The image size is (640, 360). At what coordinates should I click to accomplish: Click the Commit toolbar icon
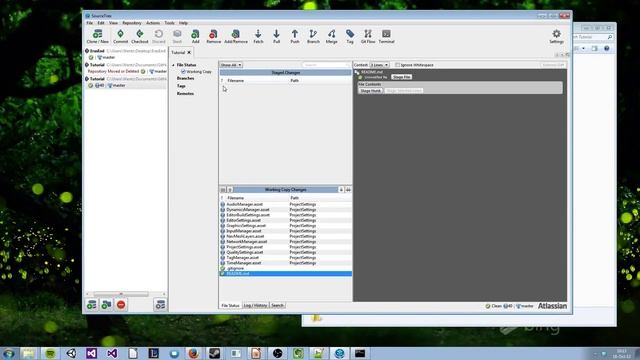120,36
